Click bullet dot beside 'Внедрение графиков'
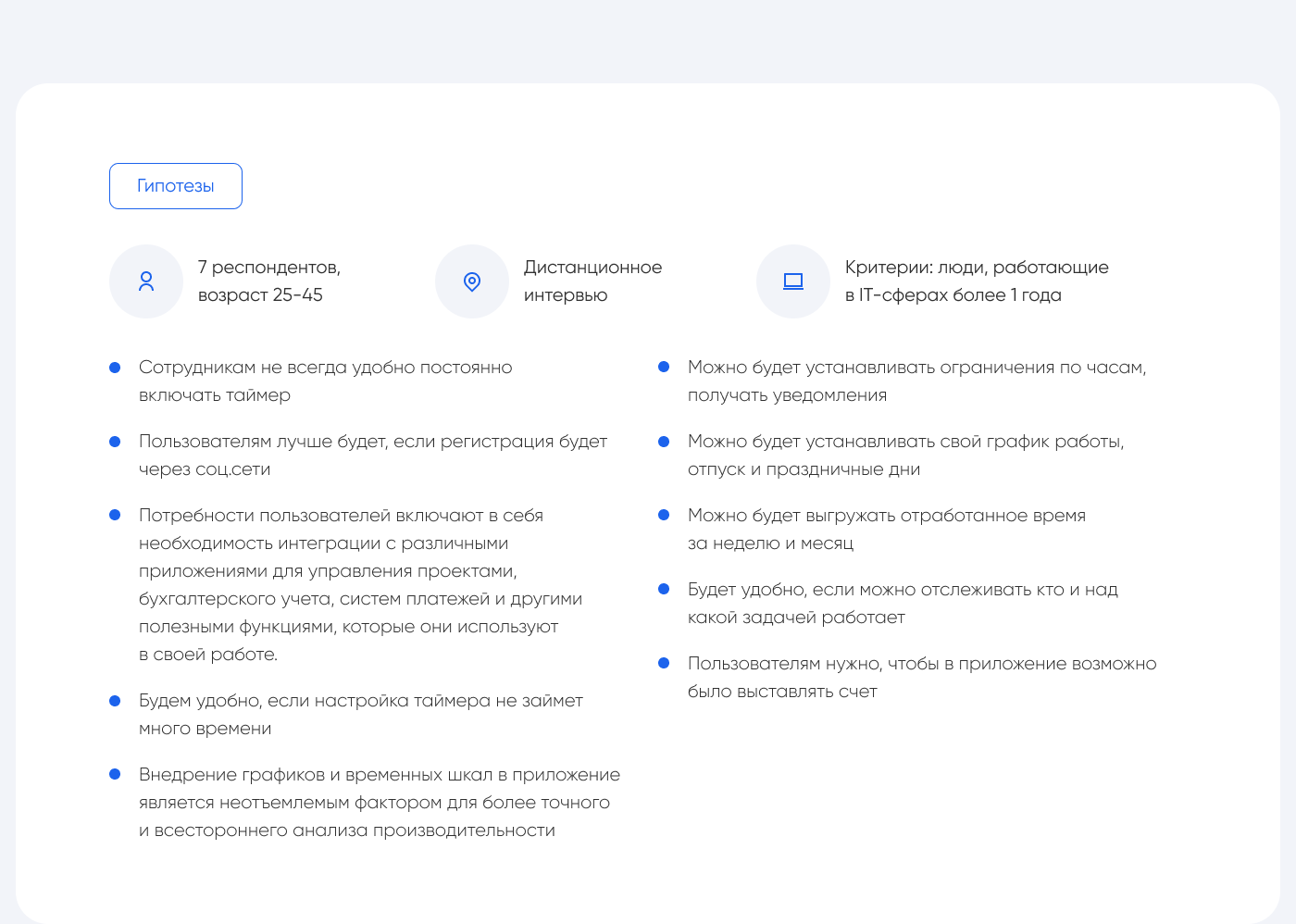This screenshot has height=924, width=1296. (115, 775)
